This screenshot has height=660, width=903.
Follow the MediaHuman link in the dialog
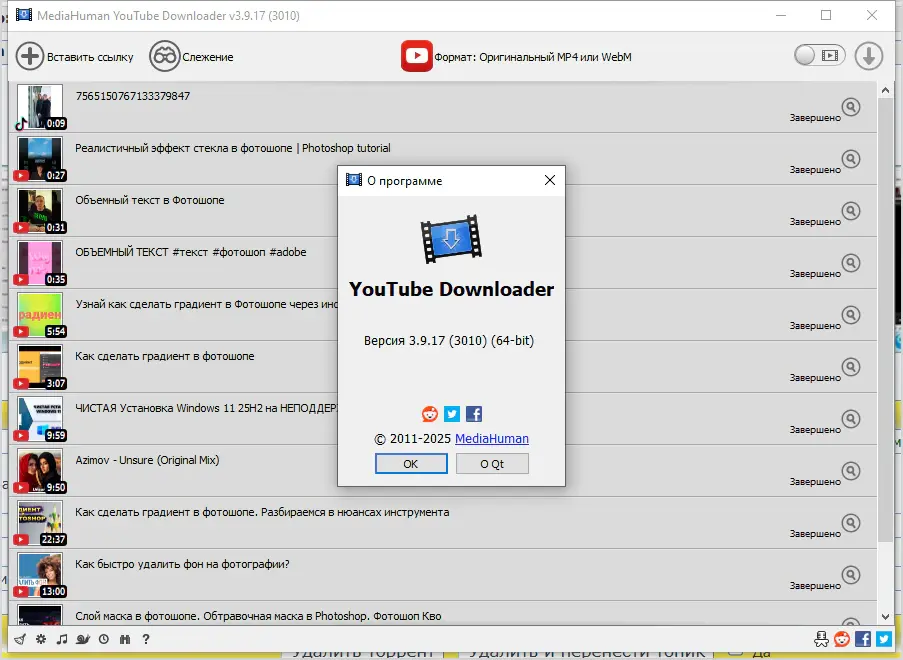[492, 439]
